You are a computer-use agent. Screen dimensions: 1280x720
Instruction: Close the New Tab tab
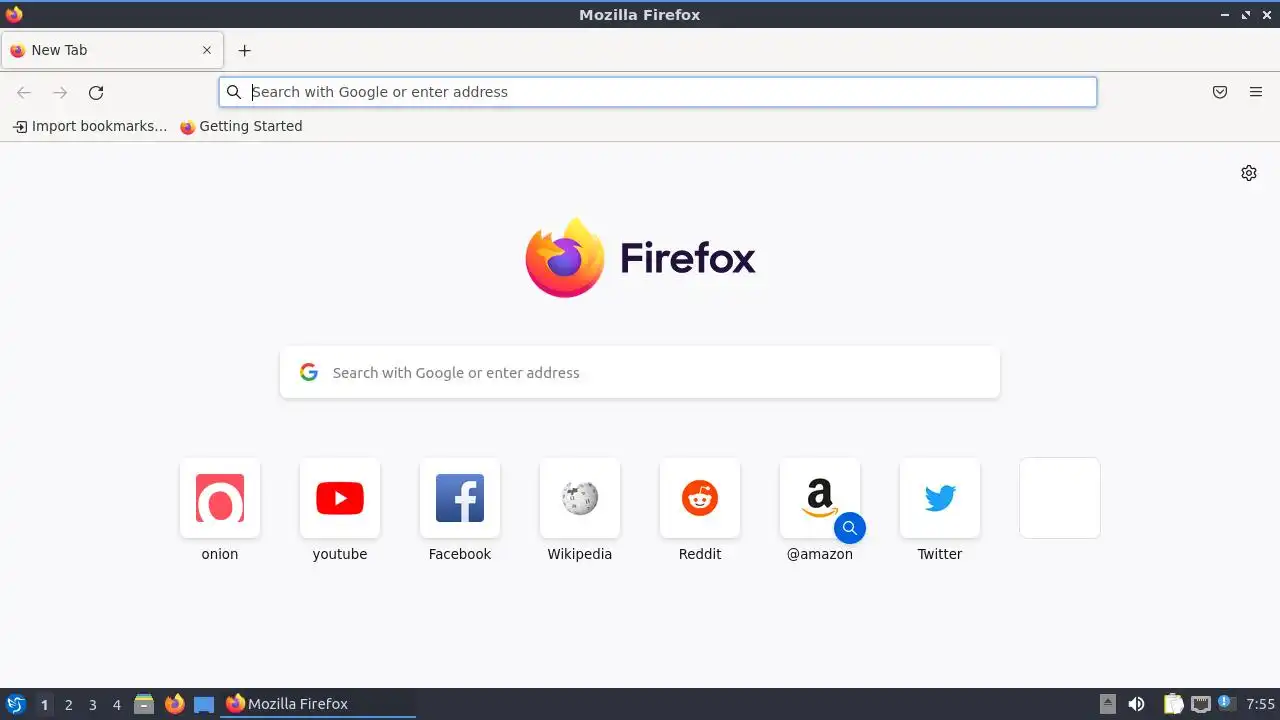[207, 50]
